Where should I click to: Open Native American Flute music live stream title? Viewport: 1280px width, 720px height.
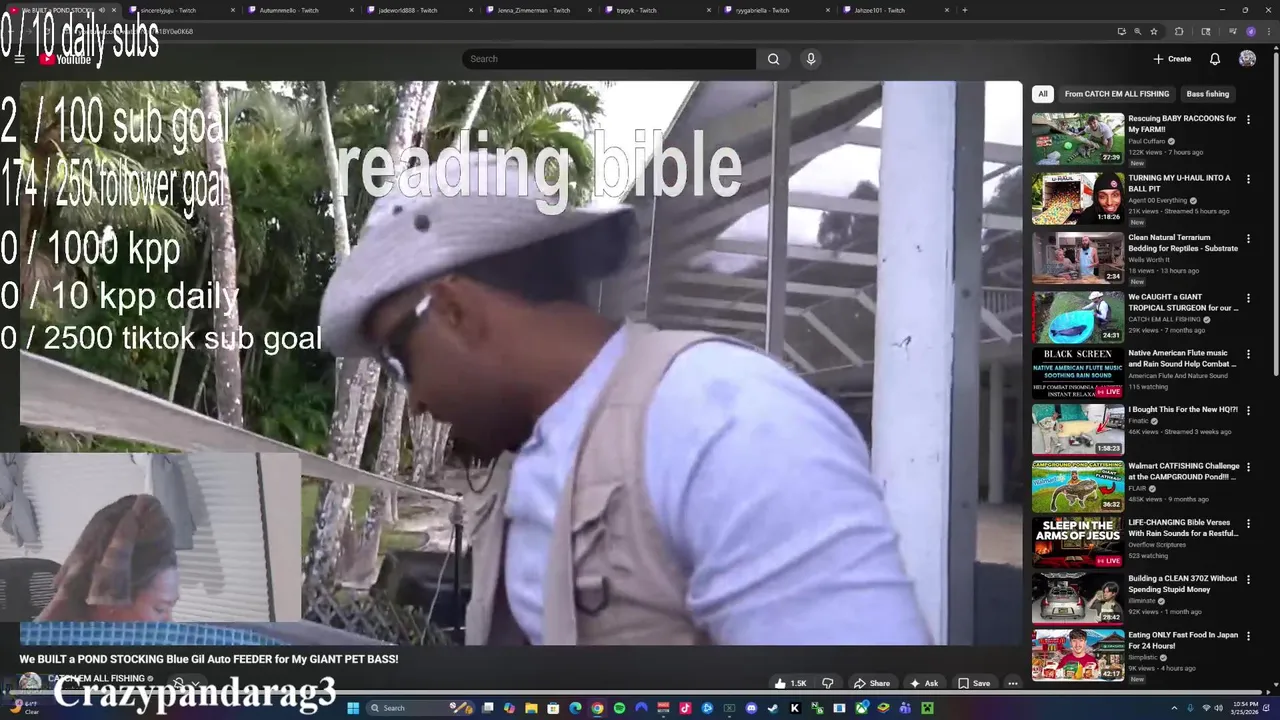pos(1181,359)
